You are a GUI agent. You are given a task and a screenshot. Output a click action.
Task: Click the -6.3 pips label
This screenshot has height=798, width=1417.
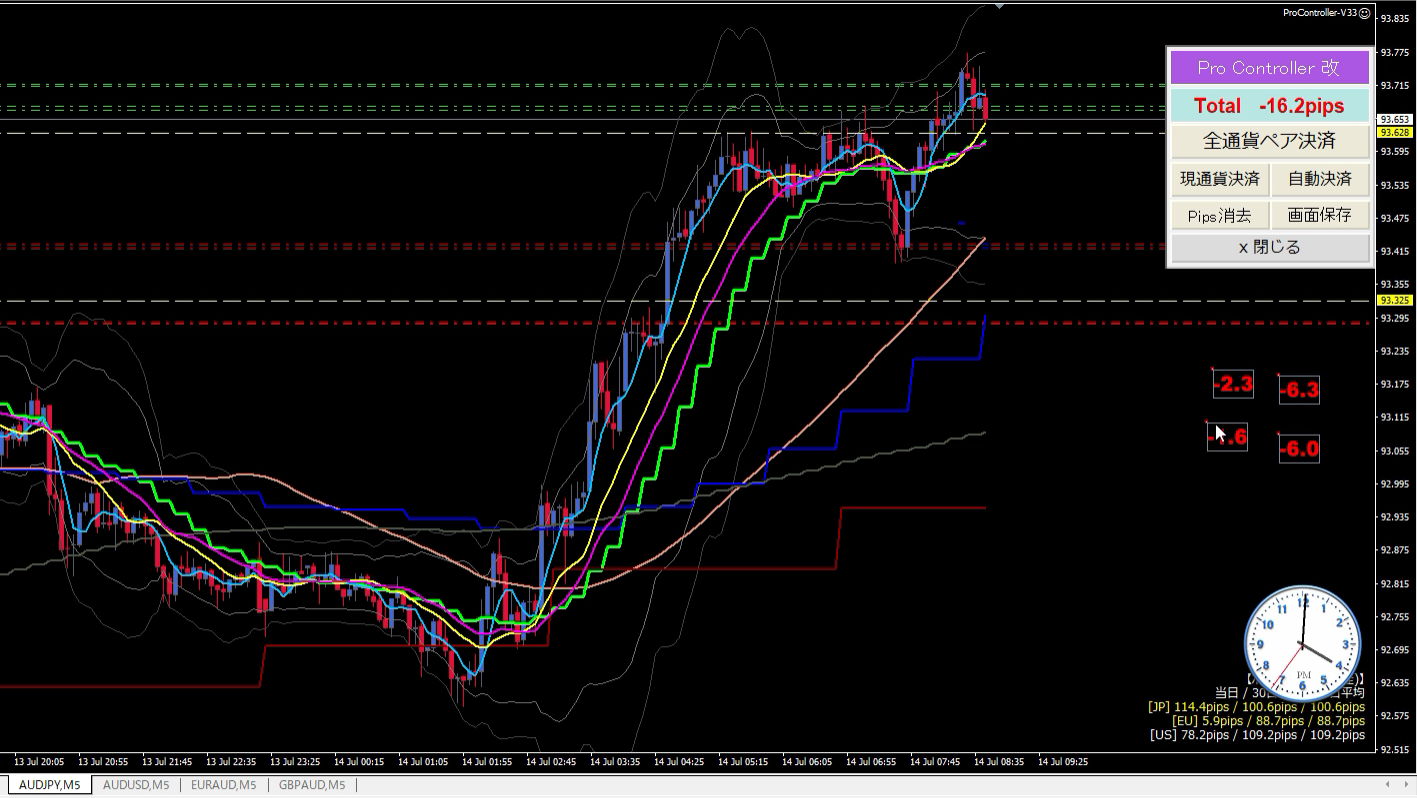coord(1299,390)
